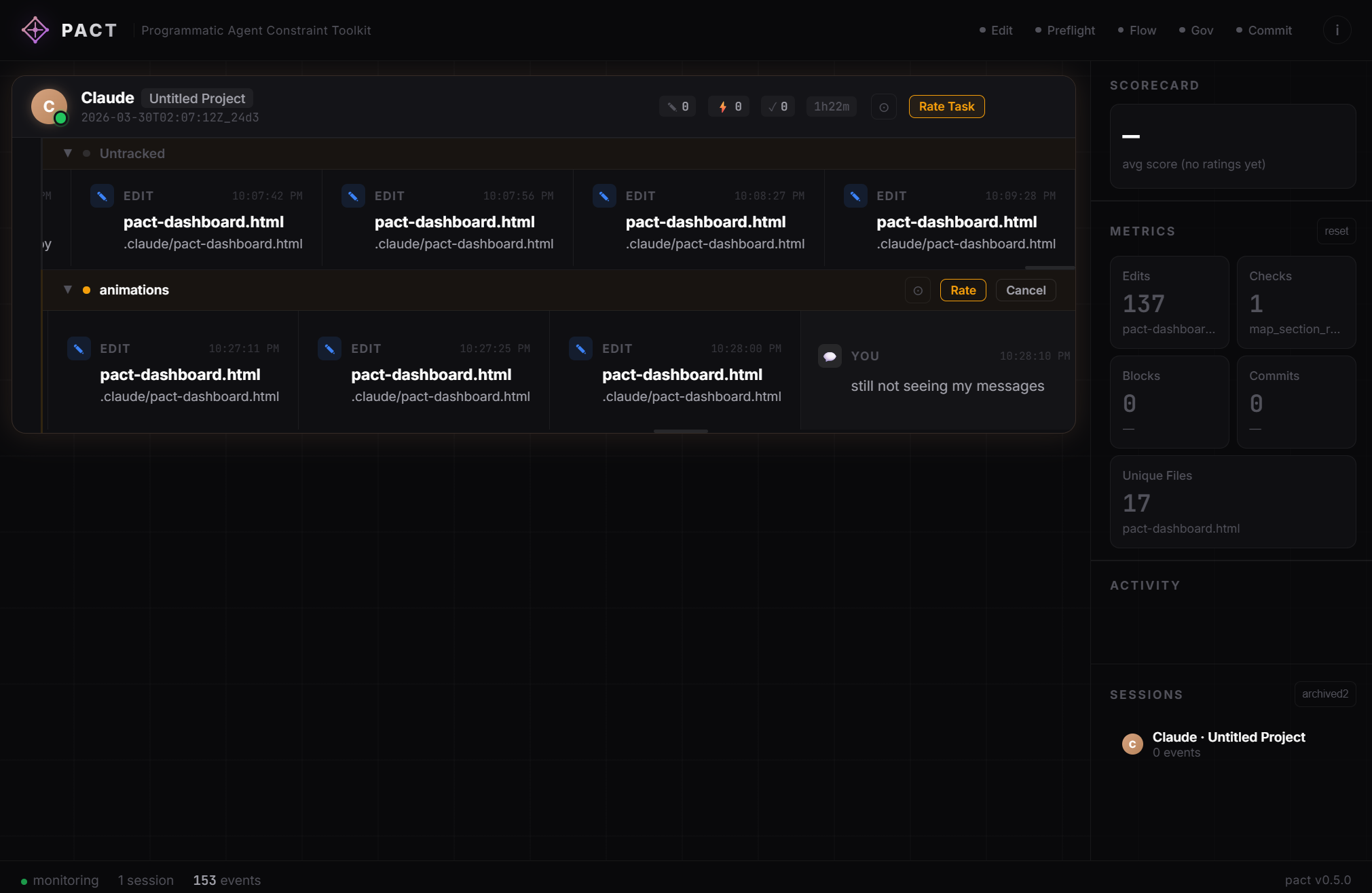This screenshot has height=893, width=1372.
Task: Open the info icon in the top right
Action: point(1336,30)
